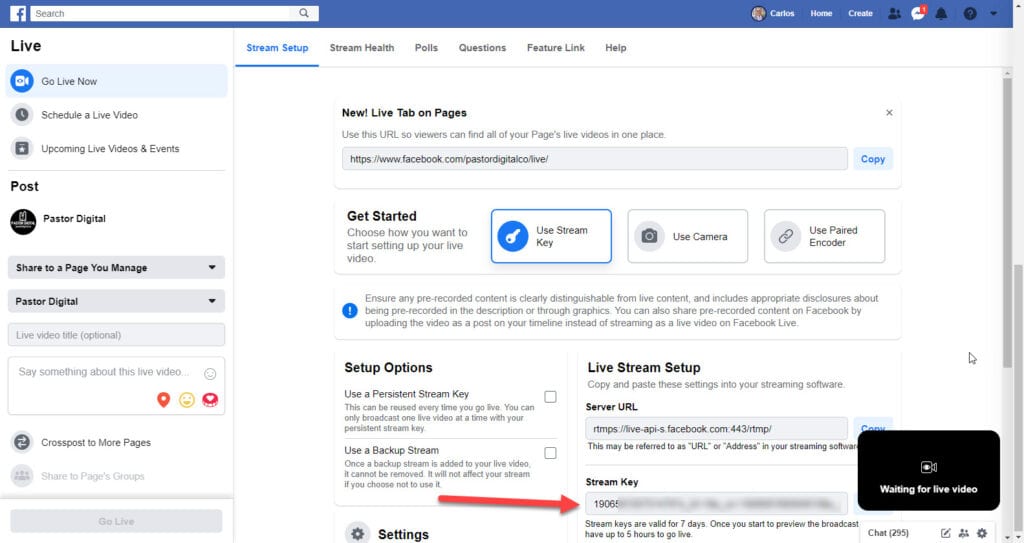This screenshot has width=1024, height=543.
Task: Open the Help tab
Action: coord(615,48)
